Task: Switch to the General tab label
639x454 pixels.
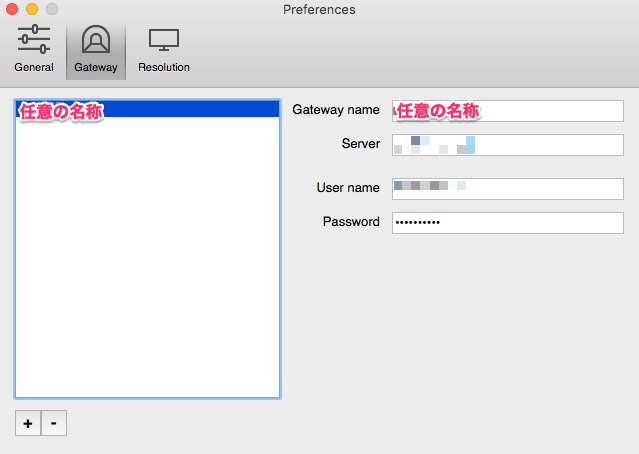Action: 34,68
